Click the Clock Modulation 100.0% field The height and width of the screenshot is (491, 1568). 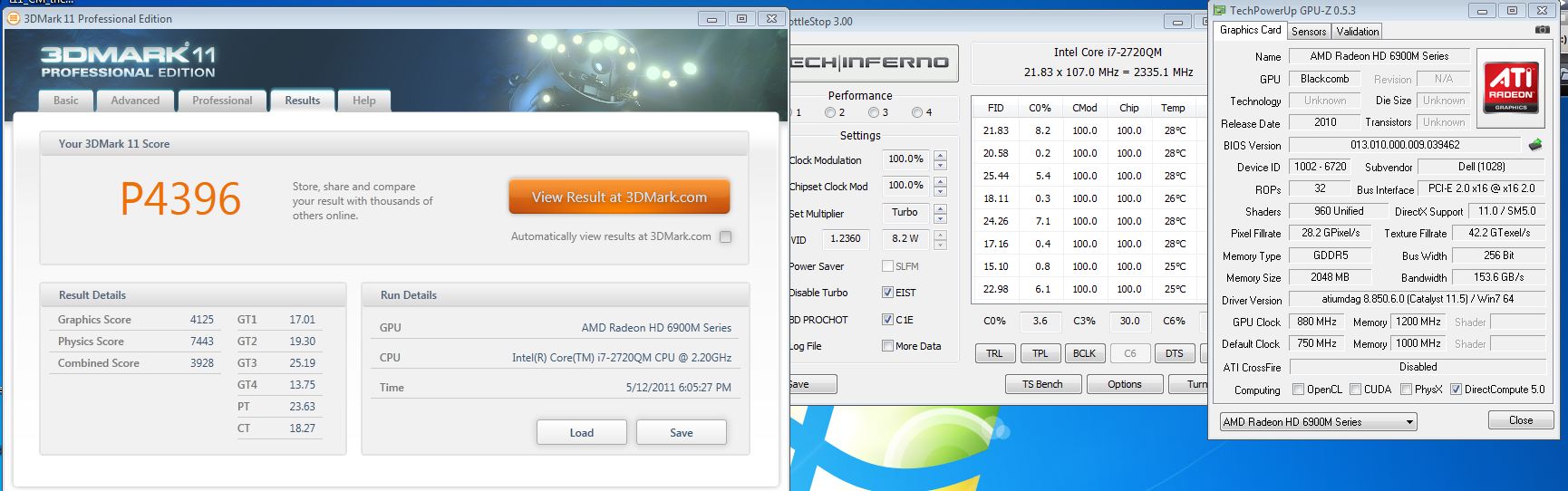click(x=905, y=159)
